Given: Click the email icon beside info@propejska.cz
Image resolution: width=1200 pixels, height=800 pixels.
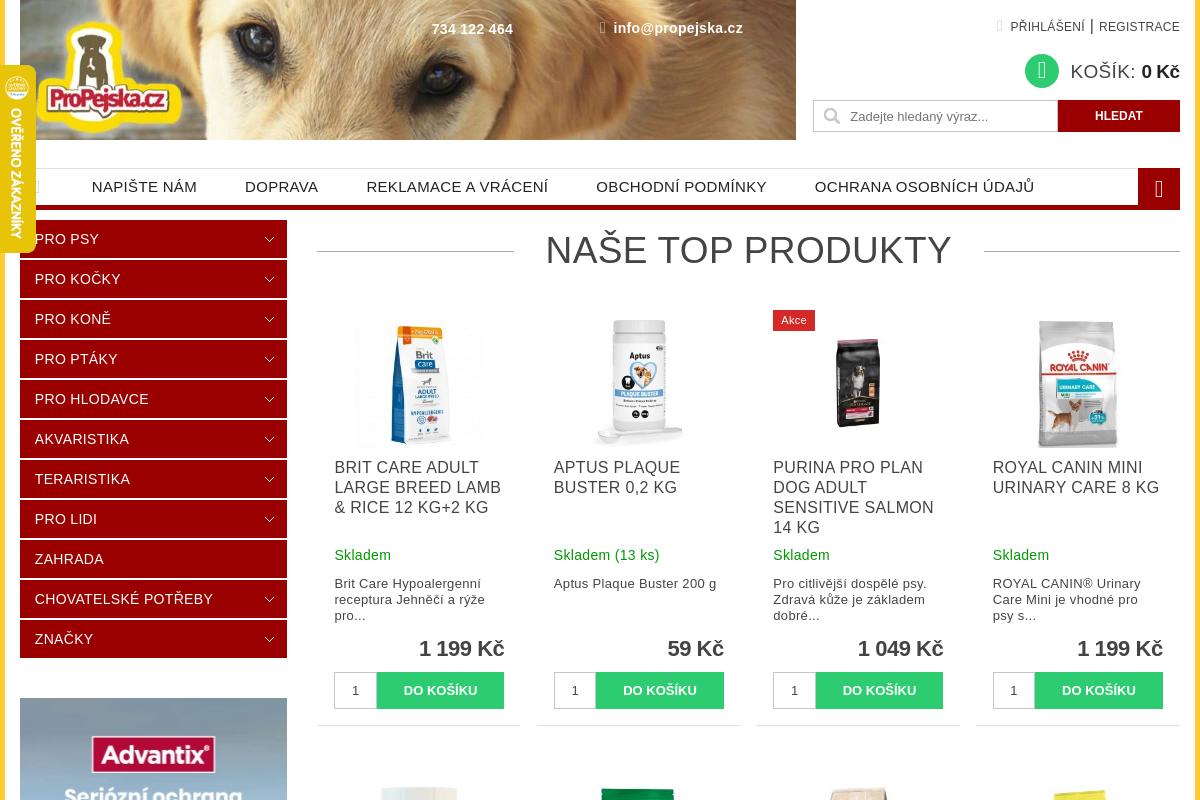Looking at the screenshot, I should pos(603,28).
